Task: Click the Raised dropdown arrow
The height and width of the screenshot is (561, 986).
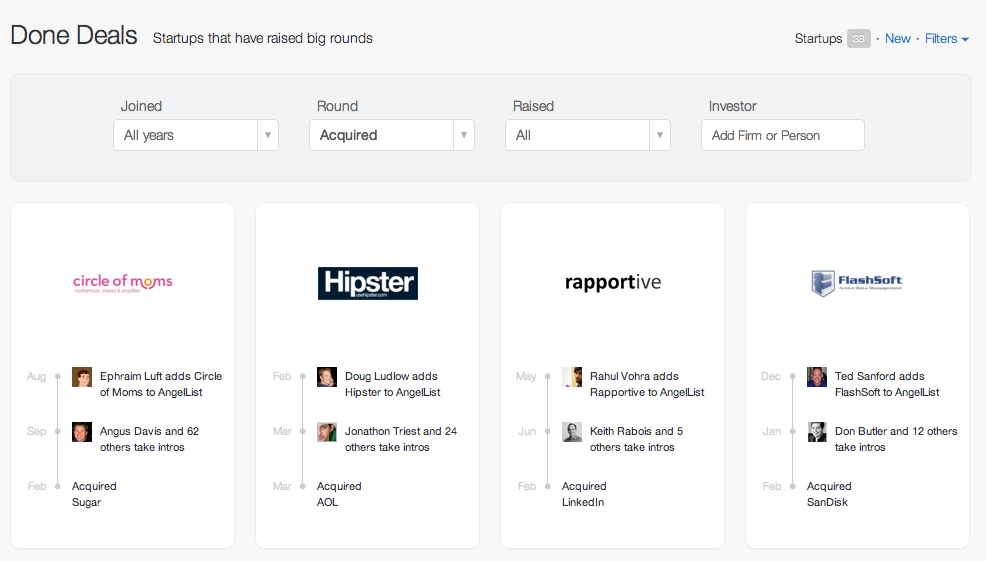Action: point(660,135)
